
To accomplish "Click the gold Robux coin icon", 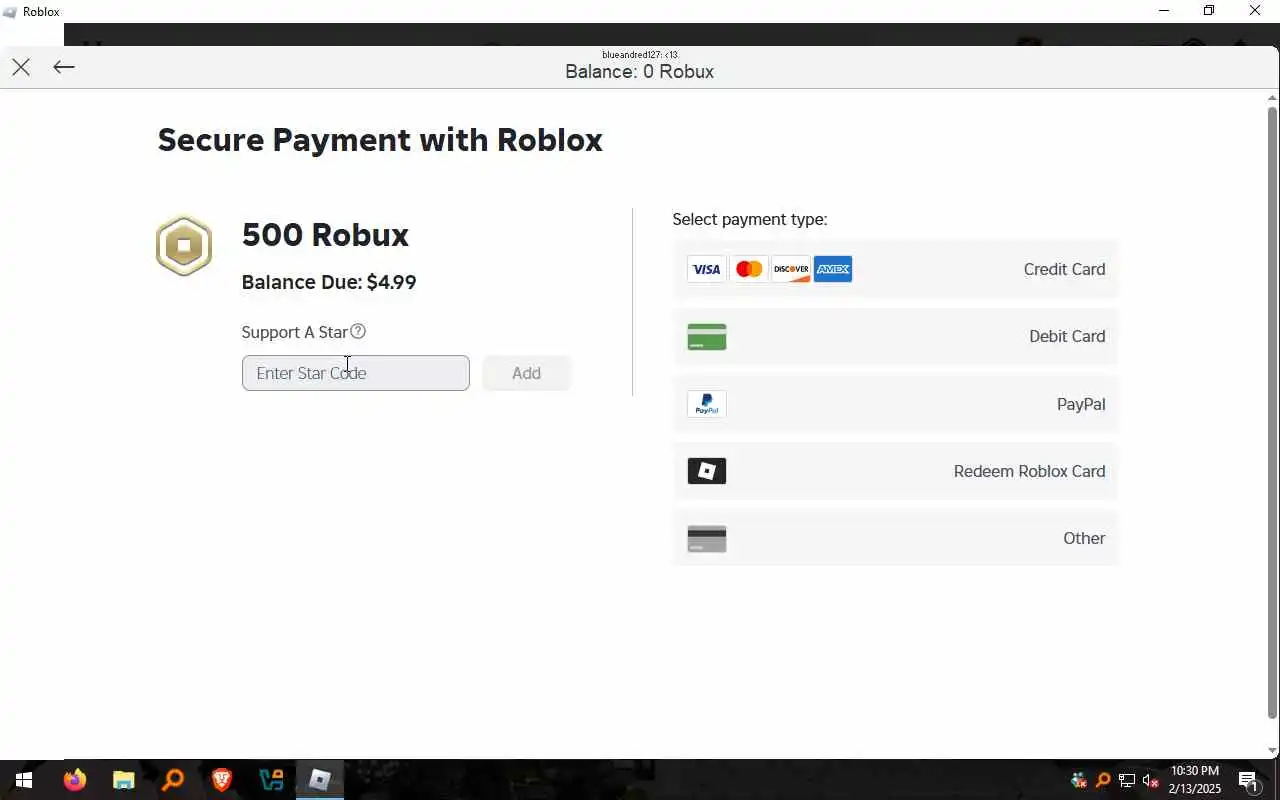I will (x=184, y=246).
